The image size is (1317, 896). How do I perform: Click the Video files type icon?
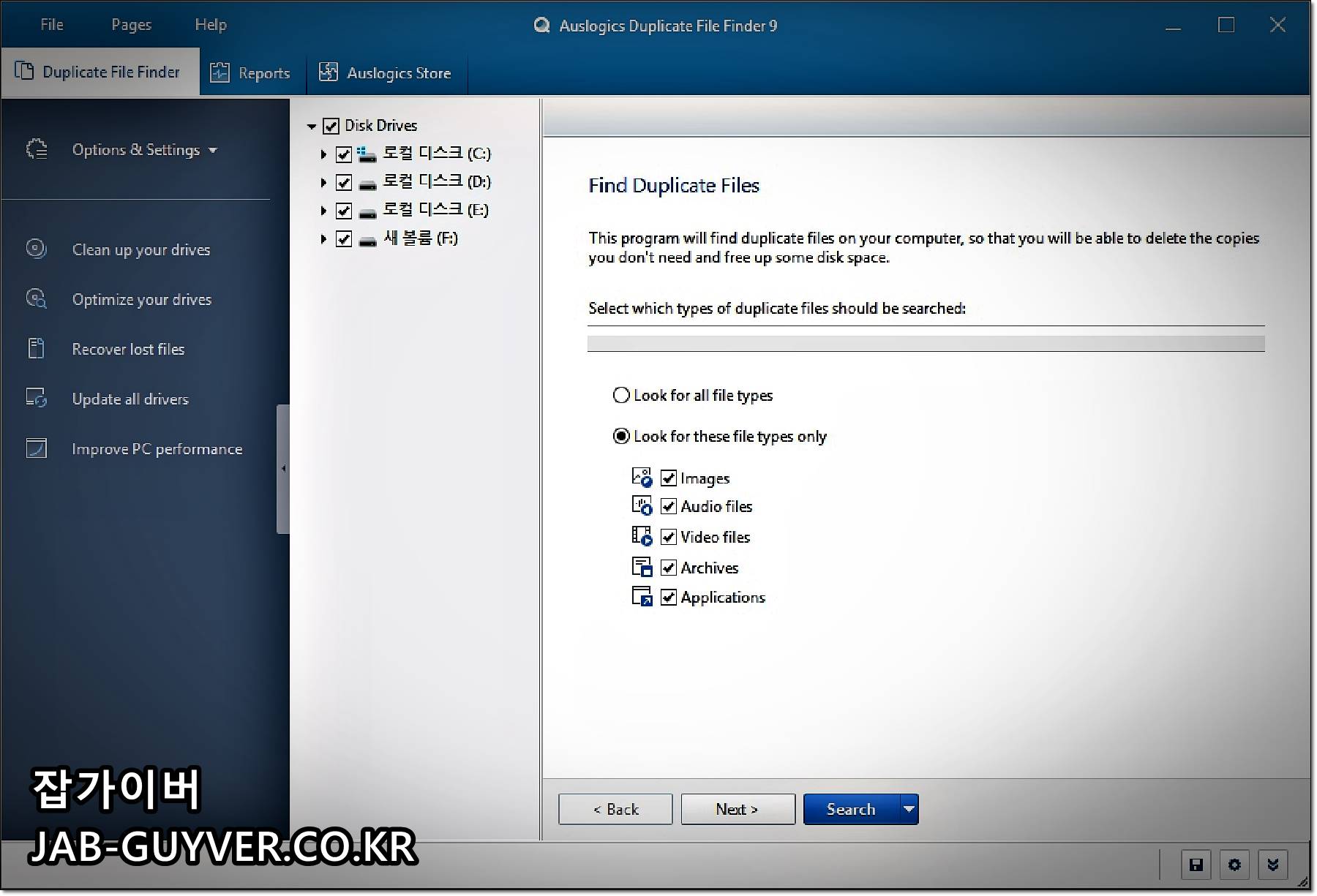click(x=642, y=536)
